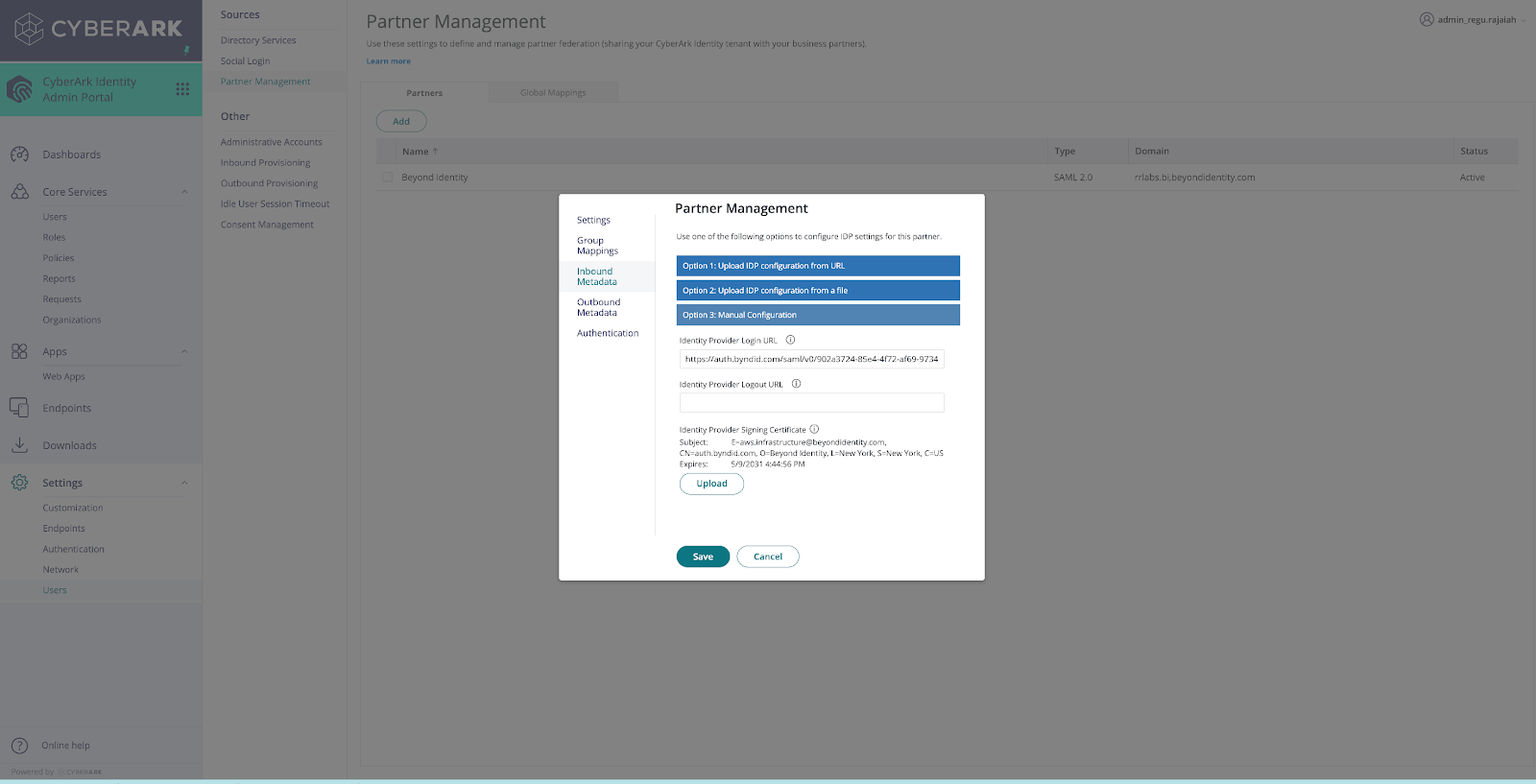This screenshot has width=1536, height=784.
Task: Select the Beyond Identity row checkbox
Action: click(388, 178)
